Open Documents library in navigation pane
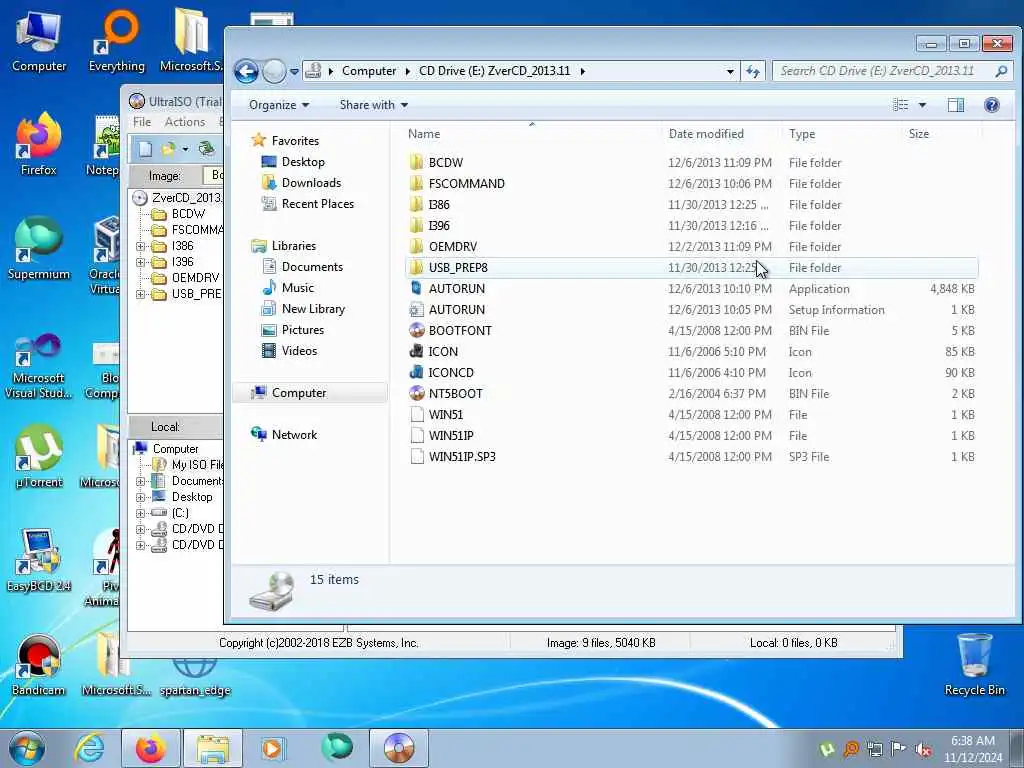The height and width of the screenshot is (768, 1024). point(302,266)
